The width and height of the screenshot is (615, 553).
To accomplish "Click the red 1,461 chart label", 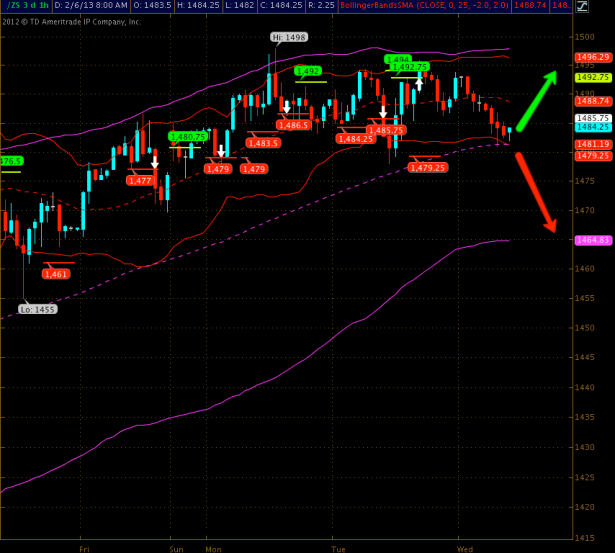I will click(x=56, y=274).
